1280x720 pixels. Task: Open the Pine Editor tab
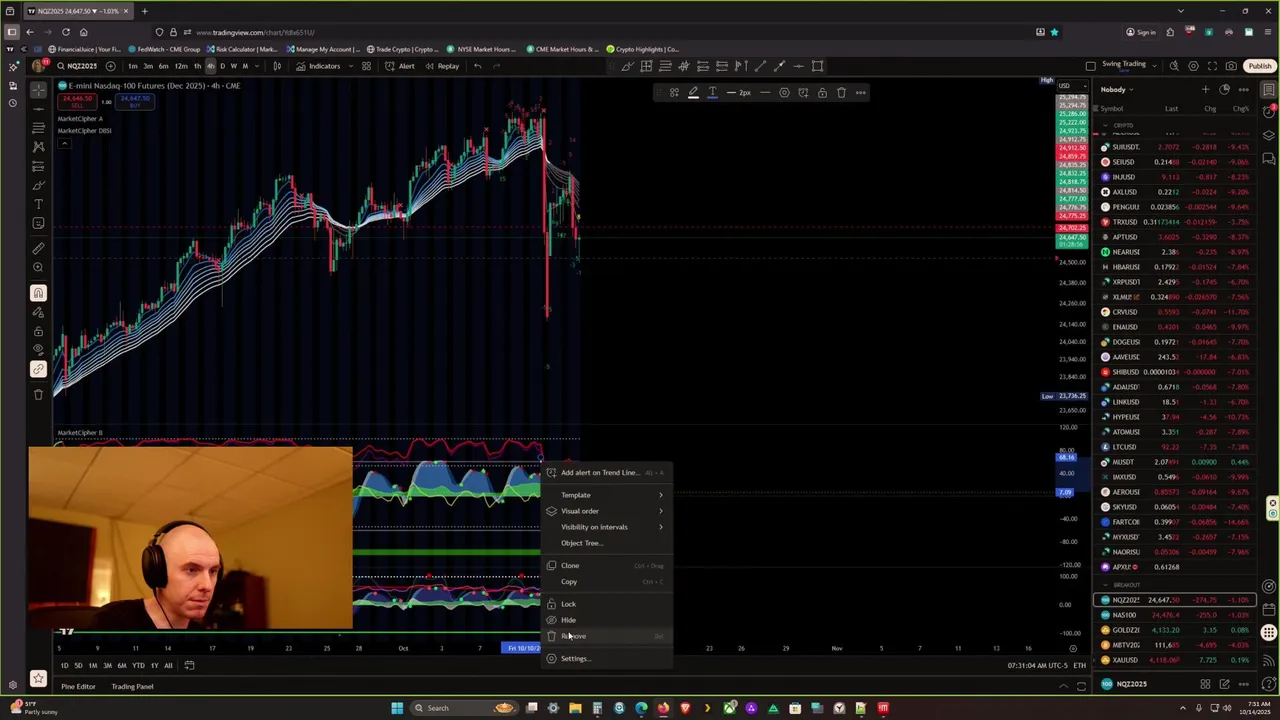click(78, 687)
